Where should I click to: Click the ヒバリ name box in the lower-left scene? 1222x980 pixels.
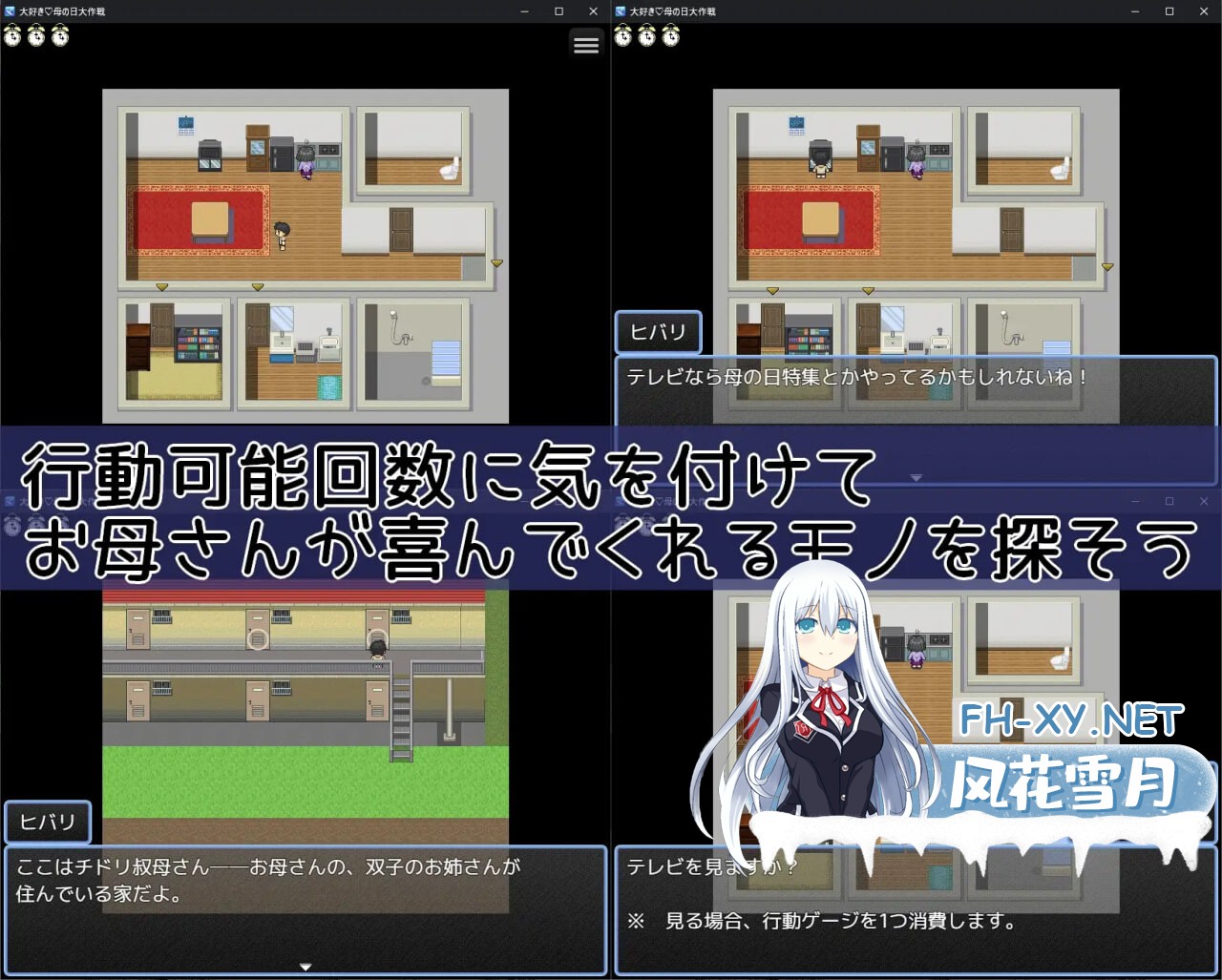pos(48,822)
